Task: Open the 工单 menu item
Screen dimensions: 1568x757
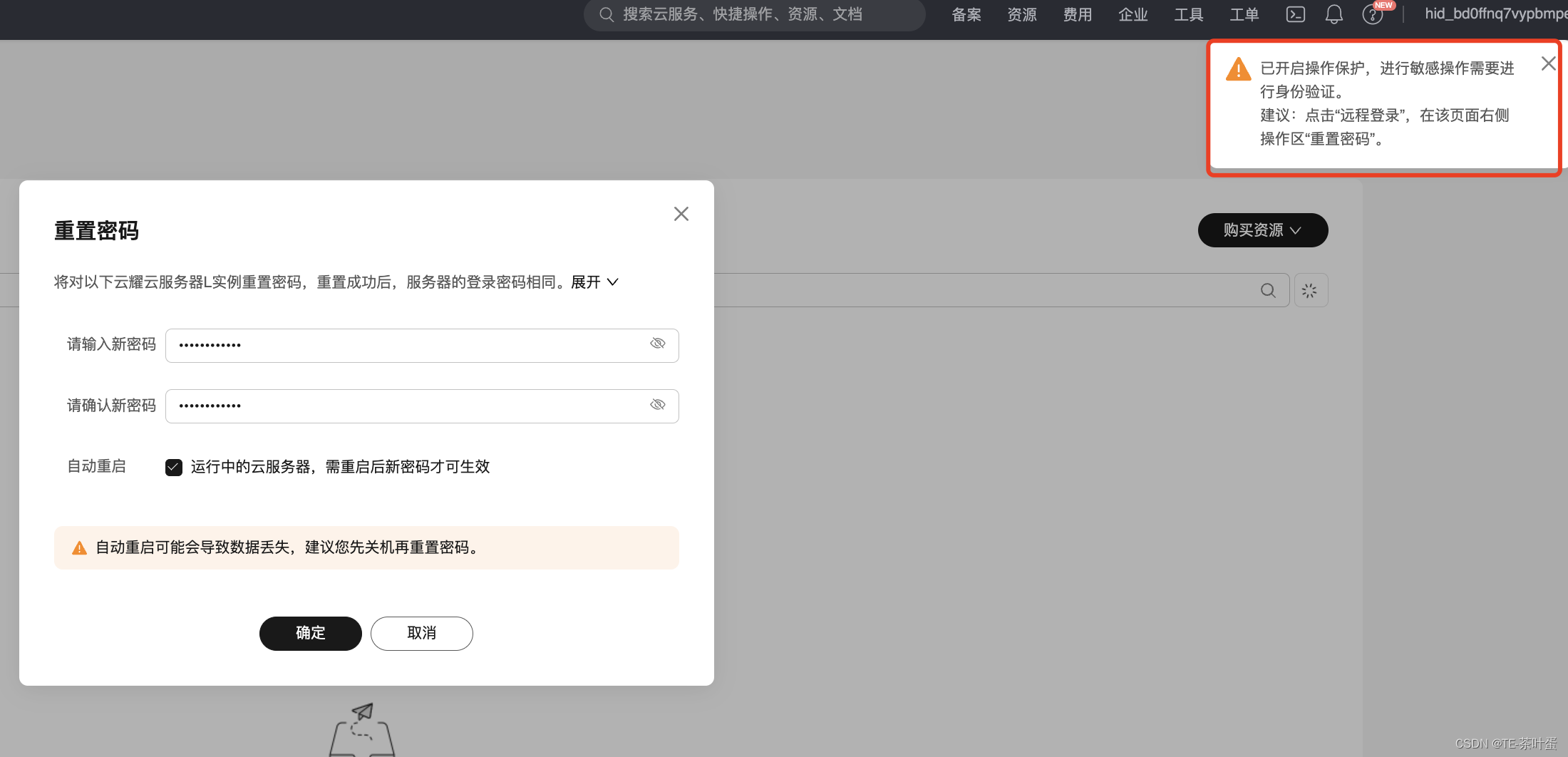Action: point(1244,14)
